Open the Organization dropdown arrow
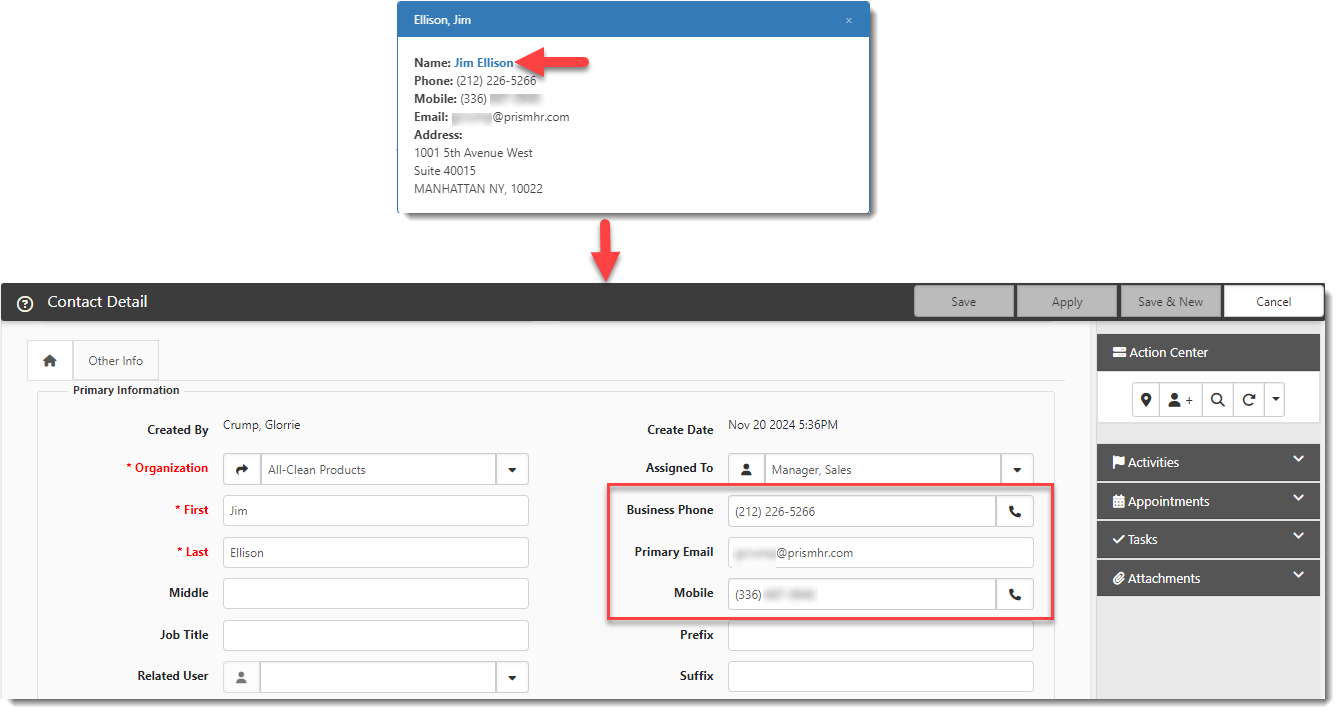This screenshot has height=714, width=1340. click(x=512, y=469)
